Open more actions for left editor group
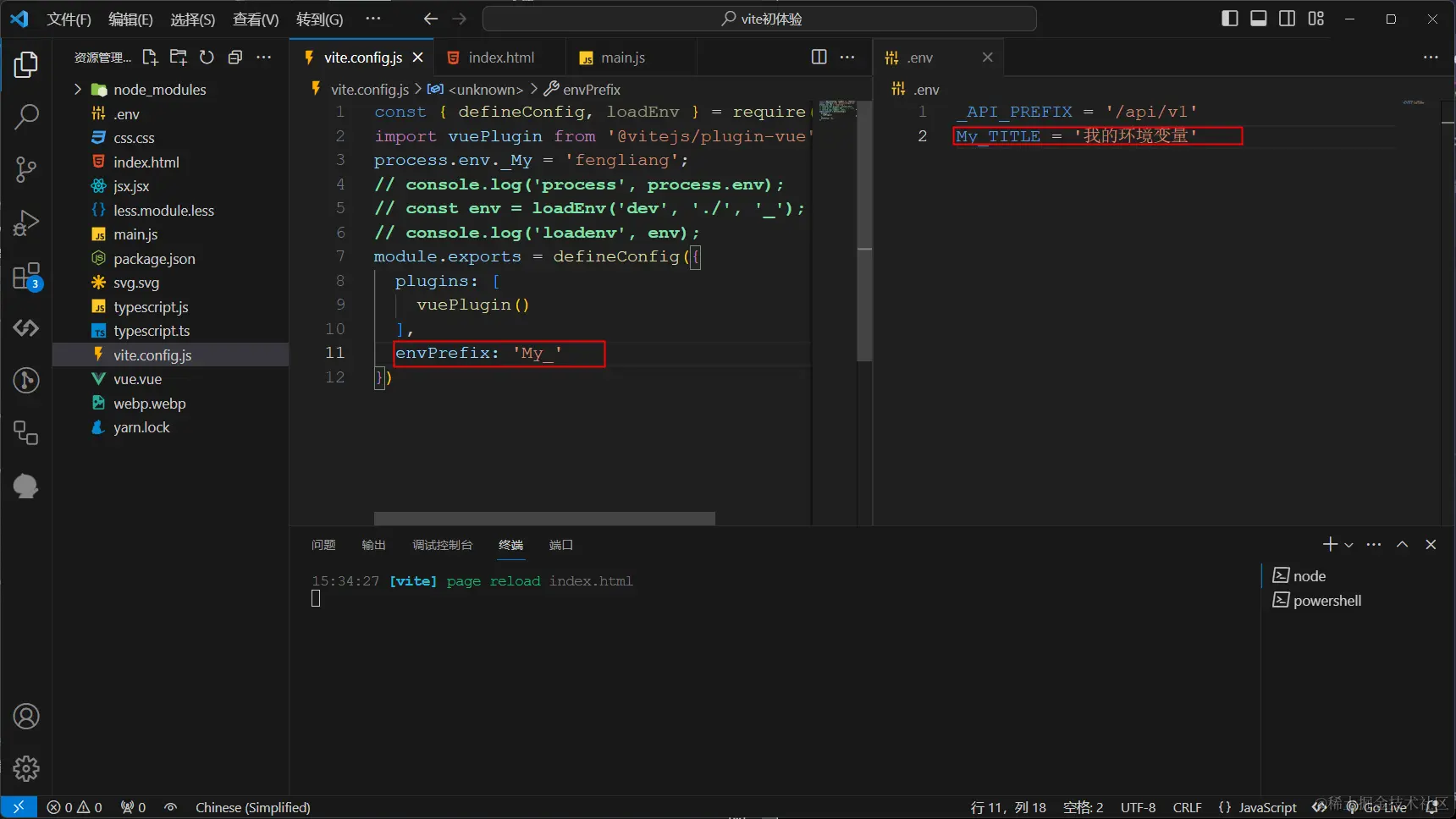The width and height of the screenshot is (1456, 819). [x=847, y=57]
